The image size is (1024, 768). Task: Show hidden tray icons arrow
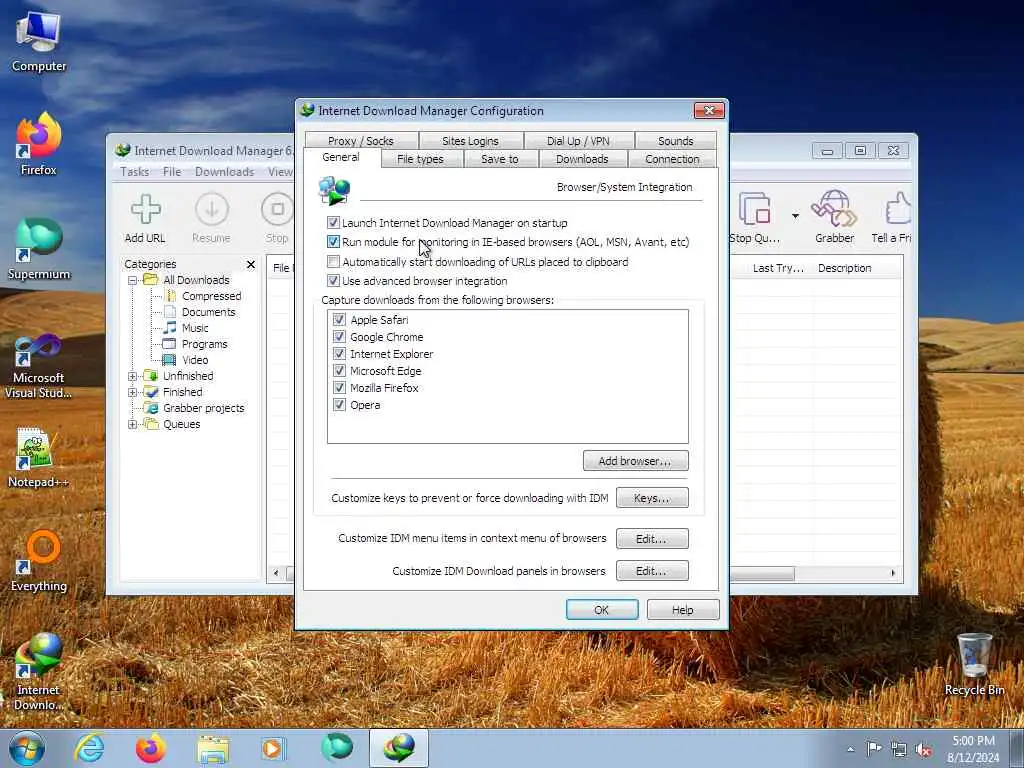click(850, 750)
